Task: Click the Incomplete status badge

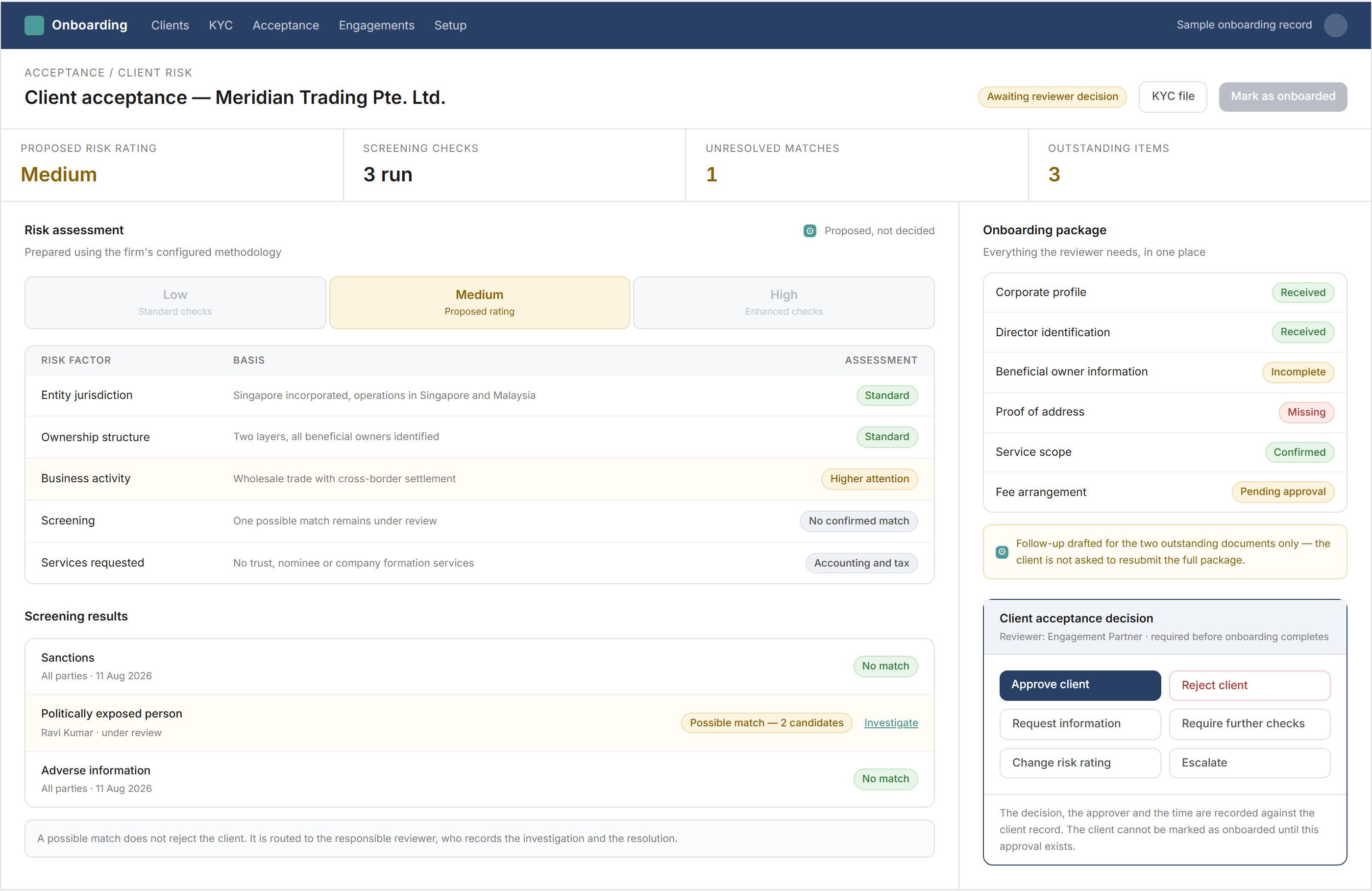Action: pos(1298,372)
